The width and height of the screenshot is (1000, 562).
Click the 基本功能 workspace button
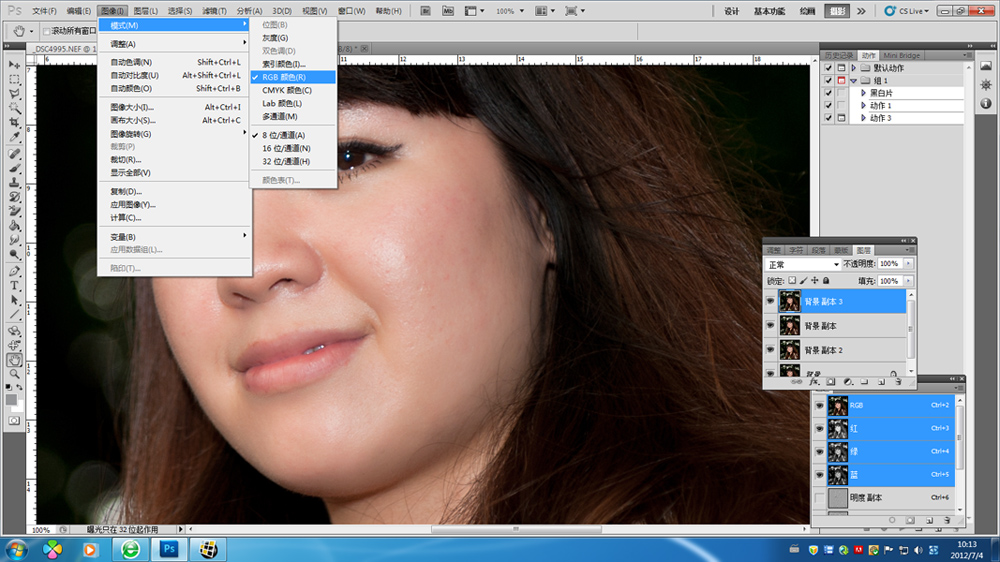(769, 11)
